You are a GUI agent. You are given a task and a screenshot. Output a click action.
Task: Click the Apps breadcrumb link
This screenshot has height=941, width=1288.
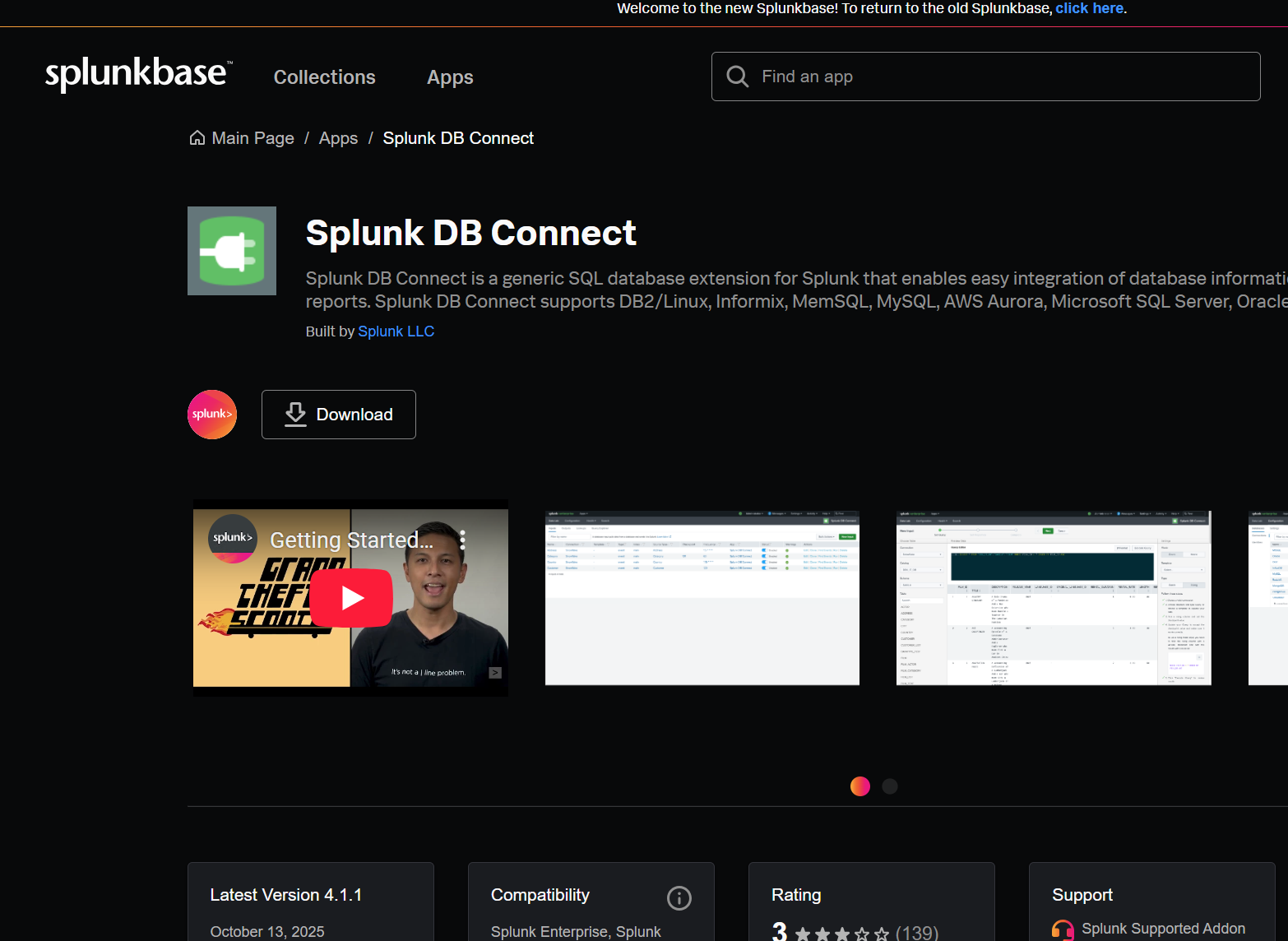[338, 138]
